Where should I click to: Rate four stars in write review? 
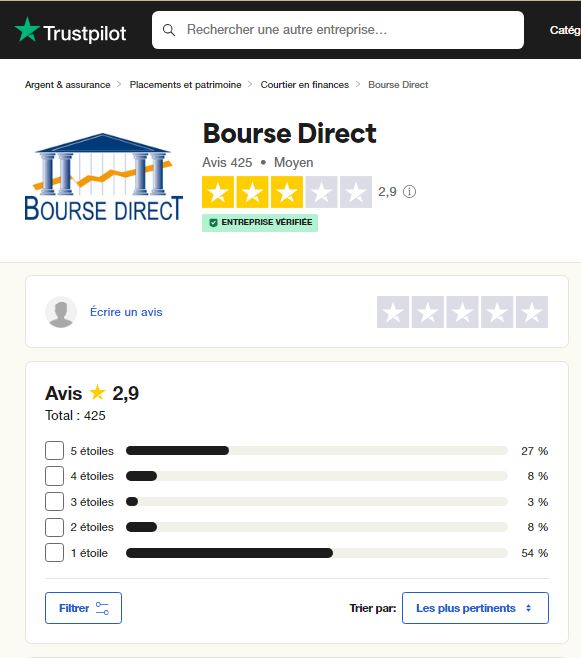tap(497, 312)
